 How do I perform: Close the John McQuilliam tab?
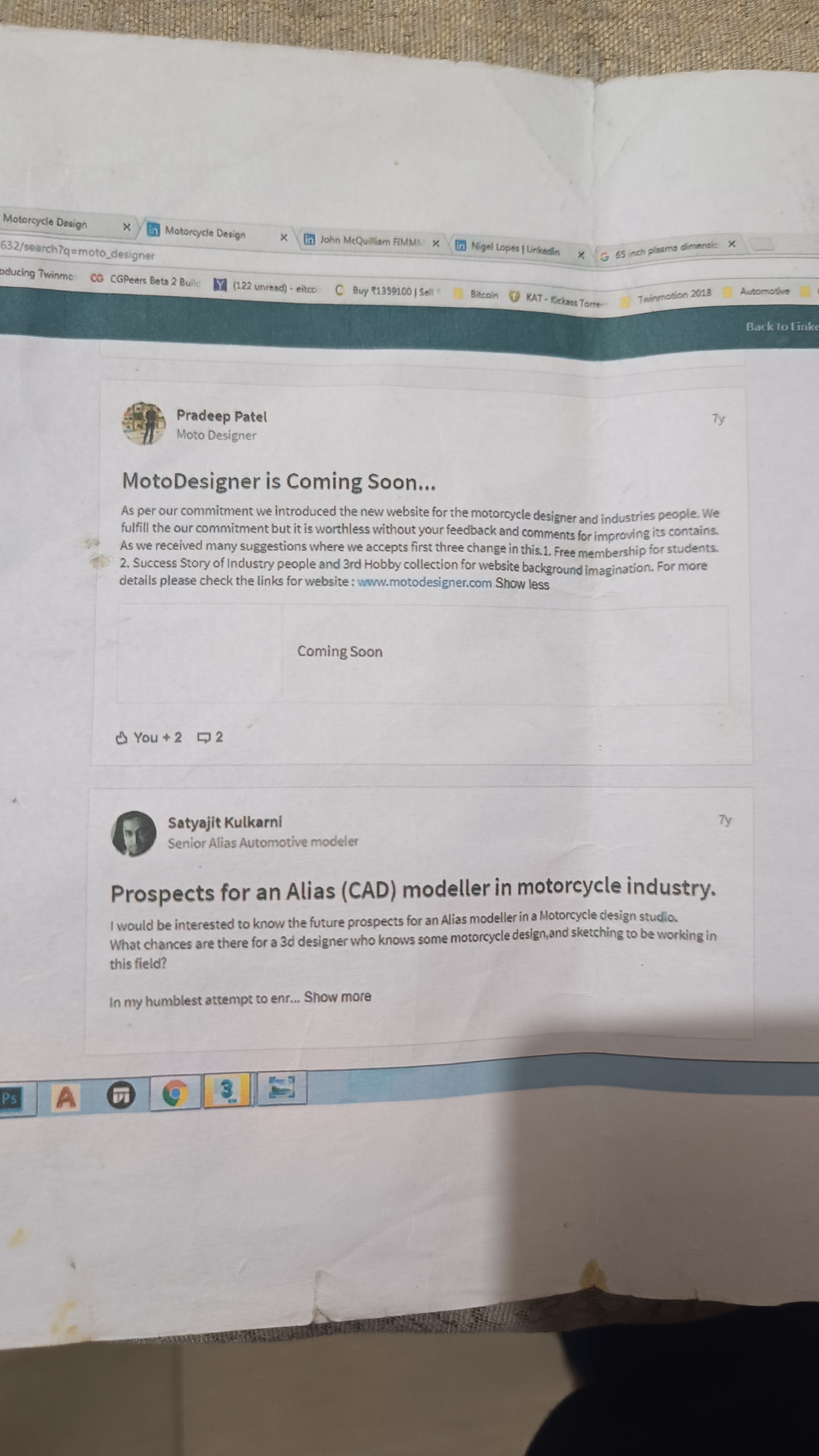(x=436, y=243)
